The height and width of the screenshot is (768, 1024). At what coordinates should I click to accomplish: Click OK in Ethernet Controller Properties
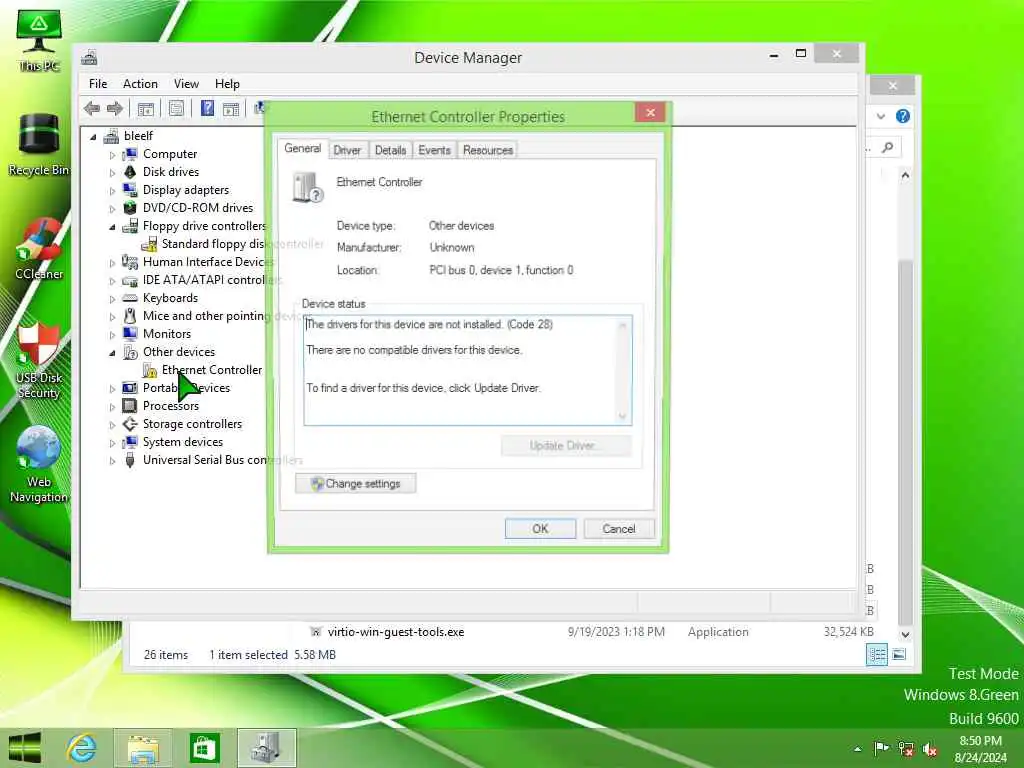click(x=540, y=528)
